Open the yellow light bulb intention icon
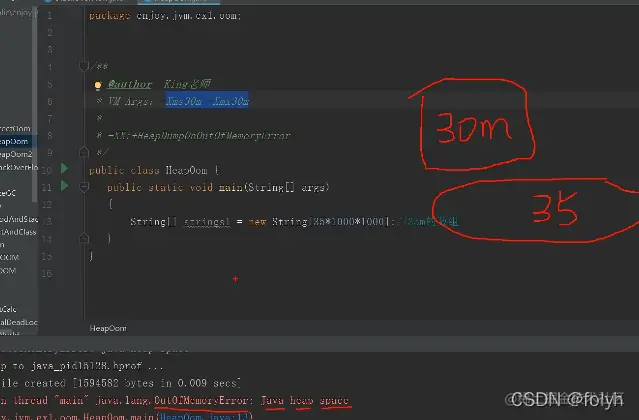The height and width of the screenshot is (420, 639). click(x=98, y=85)
